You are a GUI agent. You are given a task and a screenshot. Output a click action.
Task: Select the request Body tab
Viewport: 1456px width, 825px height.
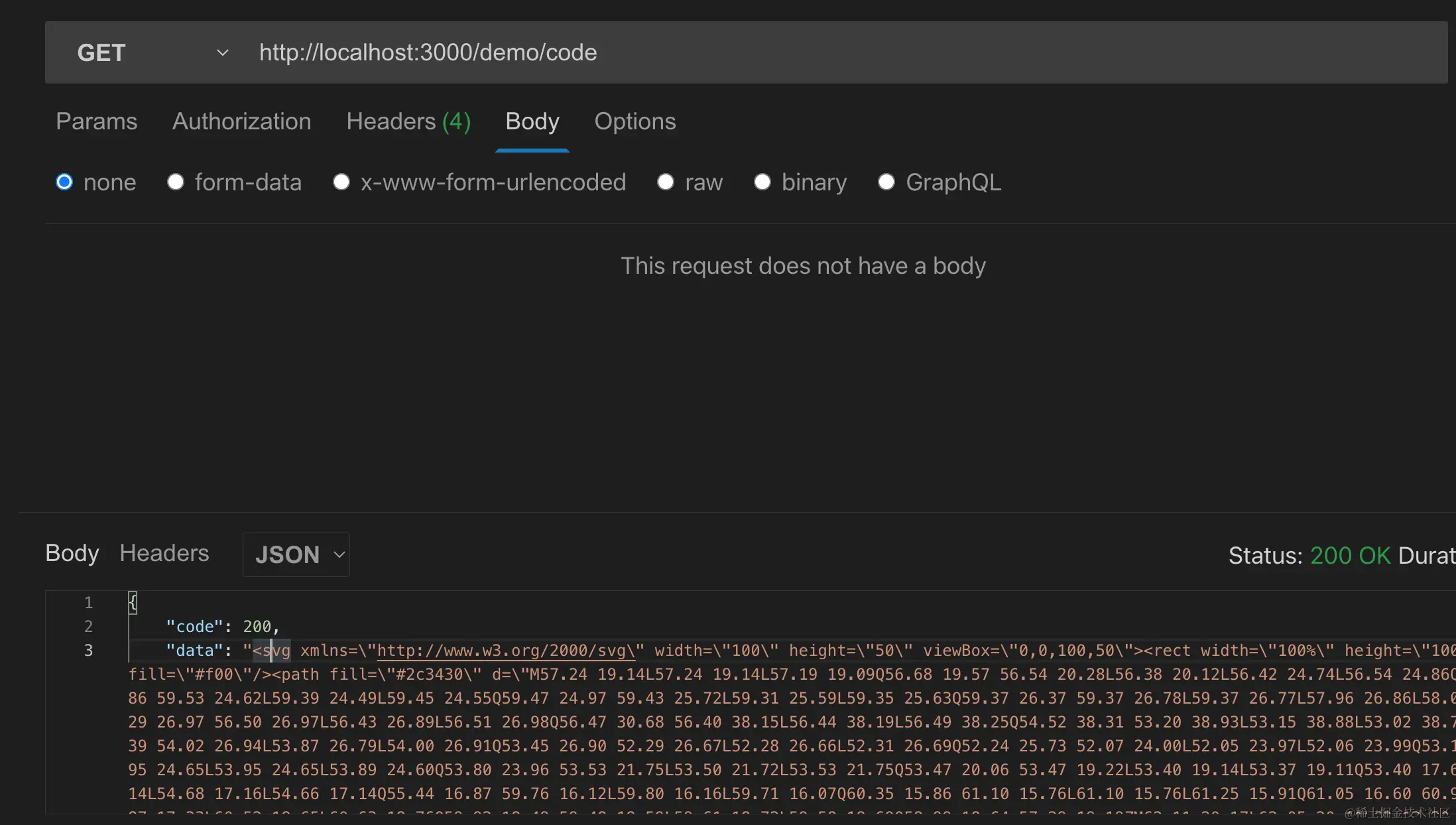532,121
